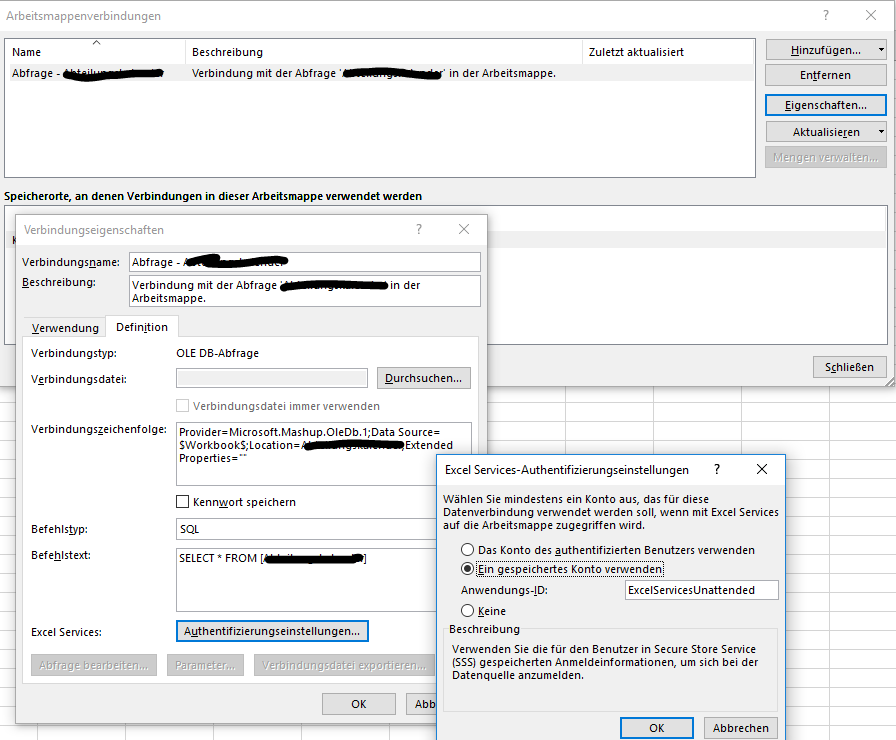The image size is (896, 740).
Task: Click the Entfernen button
Action: pos(824,74)
